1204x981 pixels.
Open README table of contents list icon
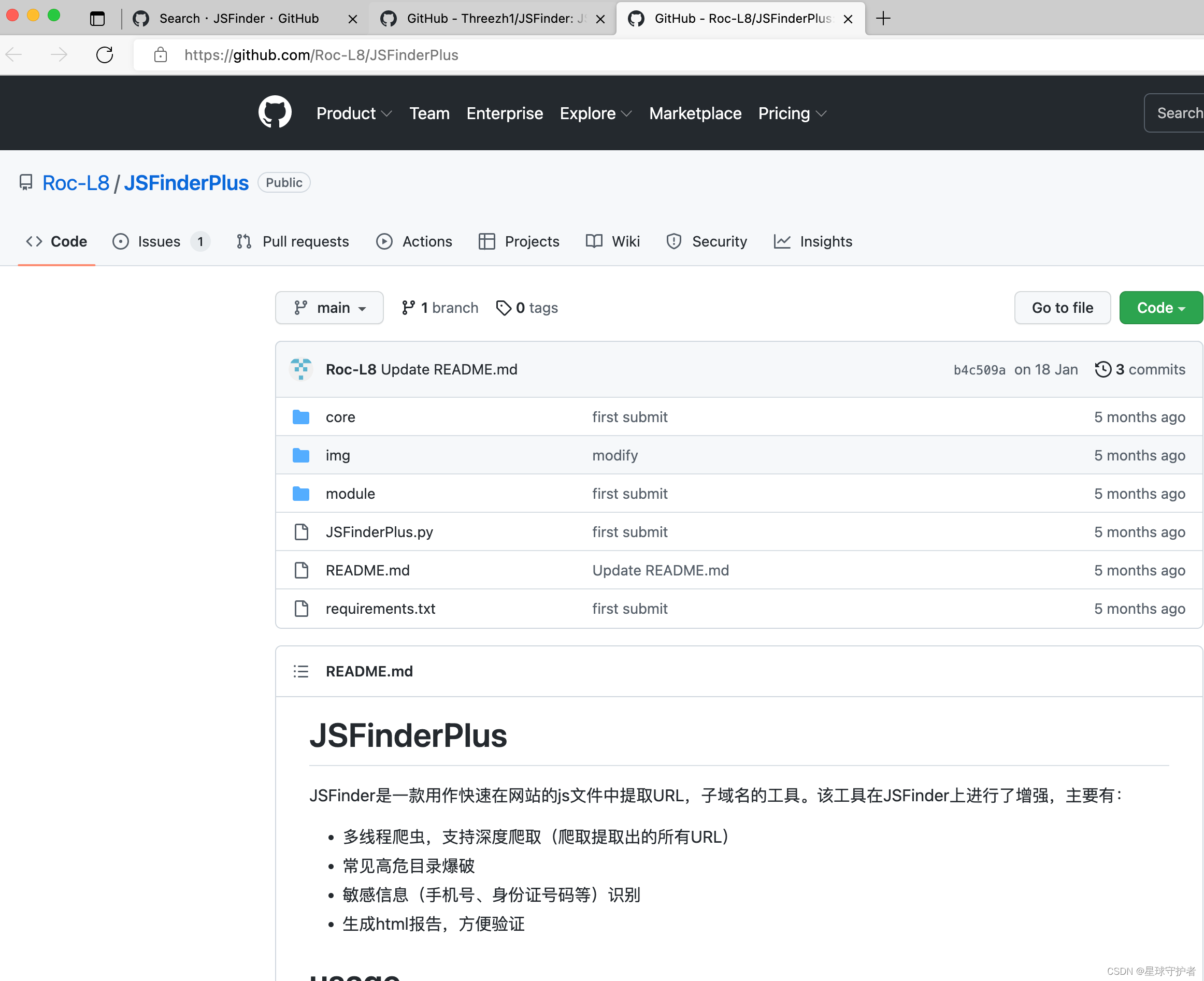click(300, 671)
